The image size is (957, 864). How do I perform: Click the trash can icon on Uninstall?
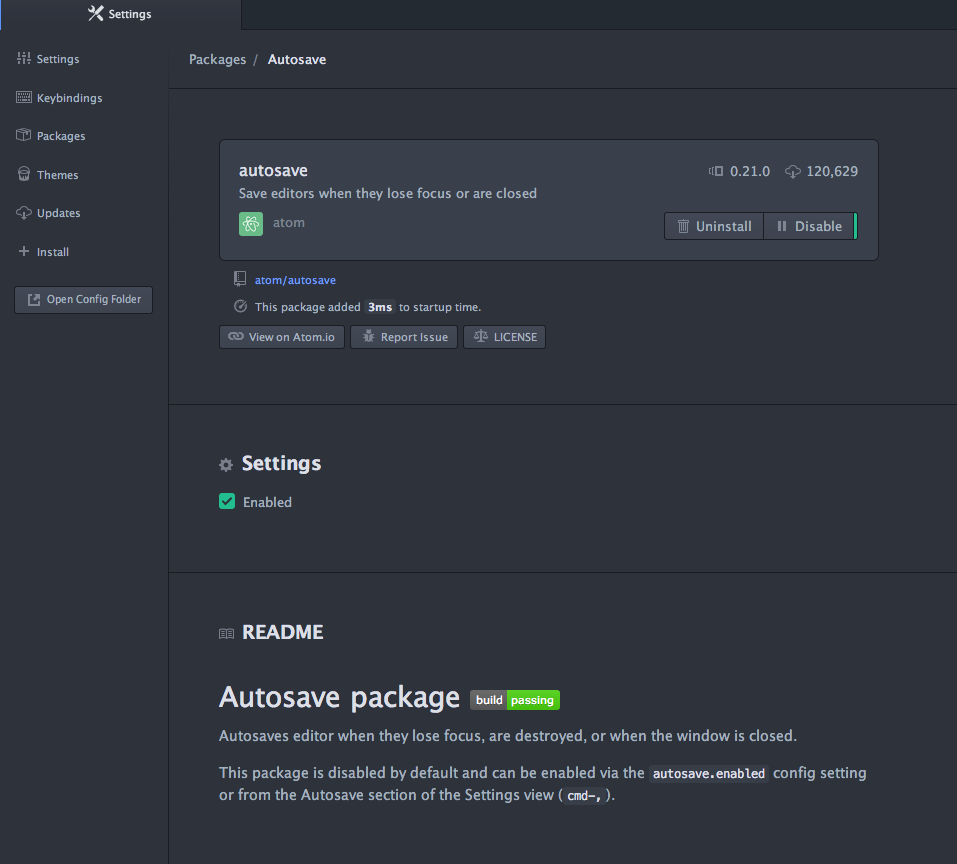[684, 226]
